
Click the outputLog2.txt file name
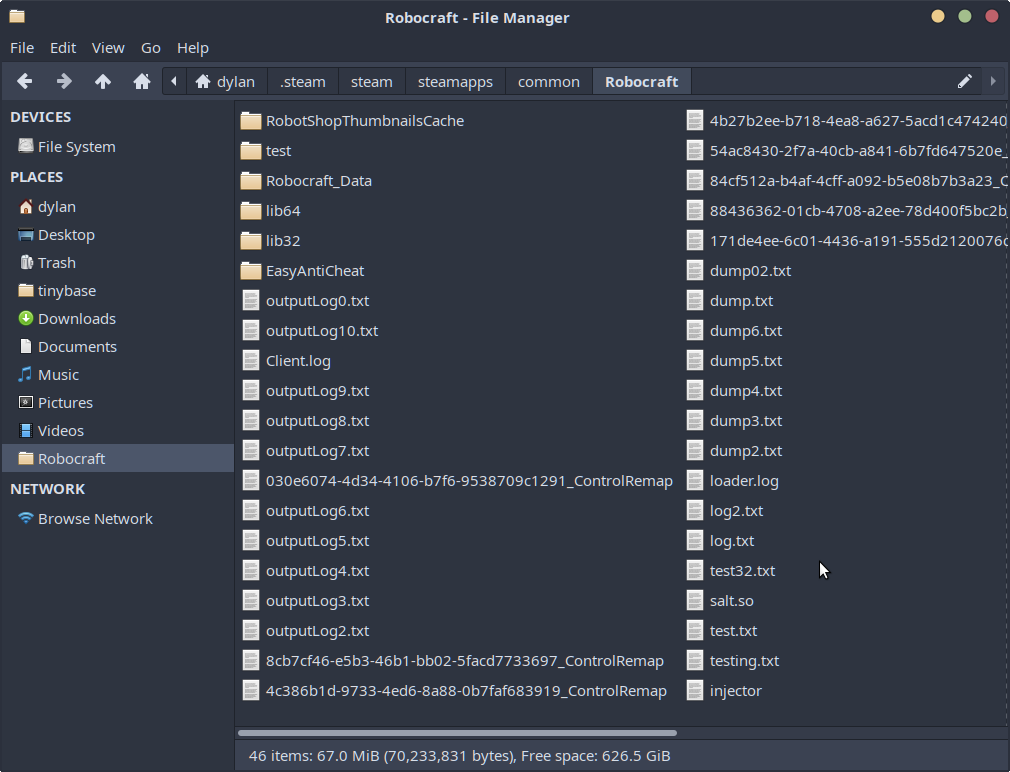click(x=318, y=631)
